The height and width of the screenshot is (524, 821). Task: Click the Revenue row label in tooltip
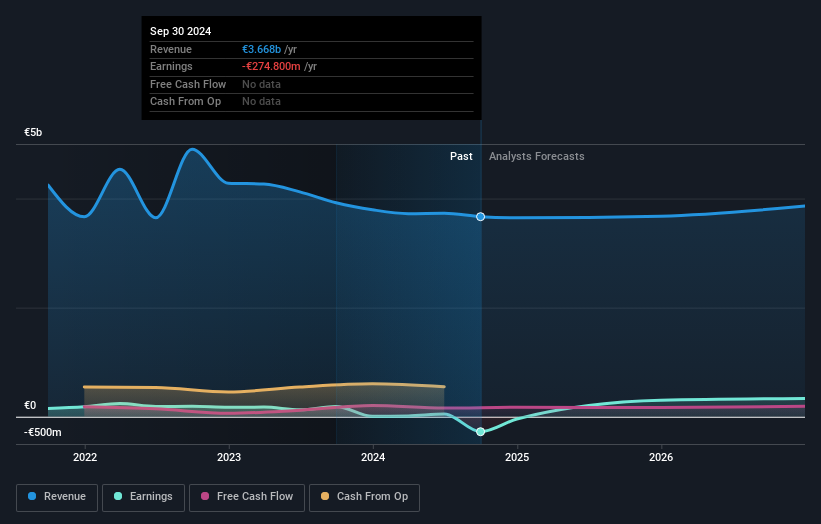pos(171,49)
